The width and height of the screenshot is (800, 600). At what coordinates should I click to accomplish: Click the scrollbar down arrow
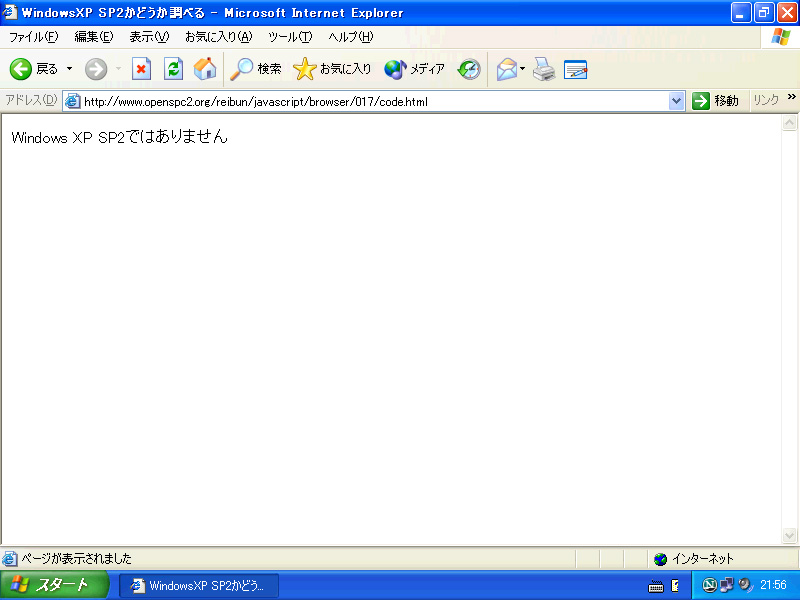tap(789, 535)
